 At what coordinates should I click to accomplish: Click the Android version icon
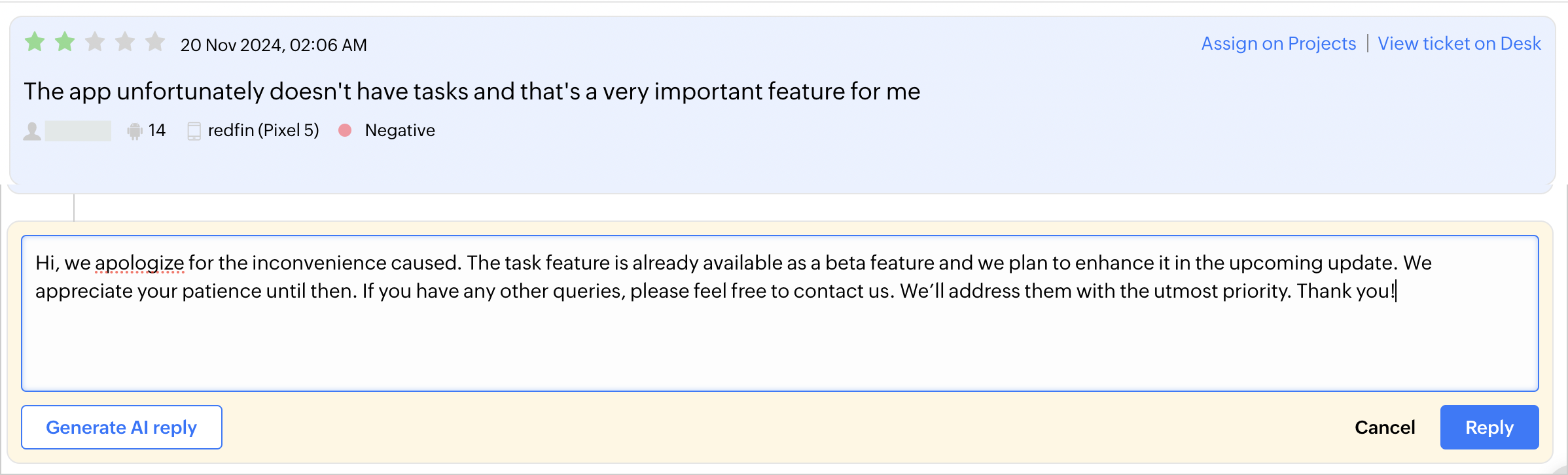[135, 131]
